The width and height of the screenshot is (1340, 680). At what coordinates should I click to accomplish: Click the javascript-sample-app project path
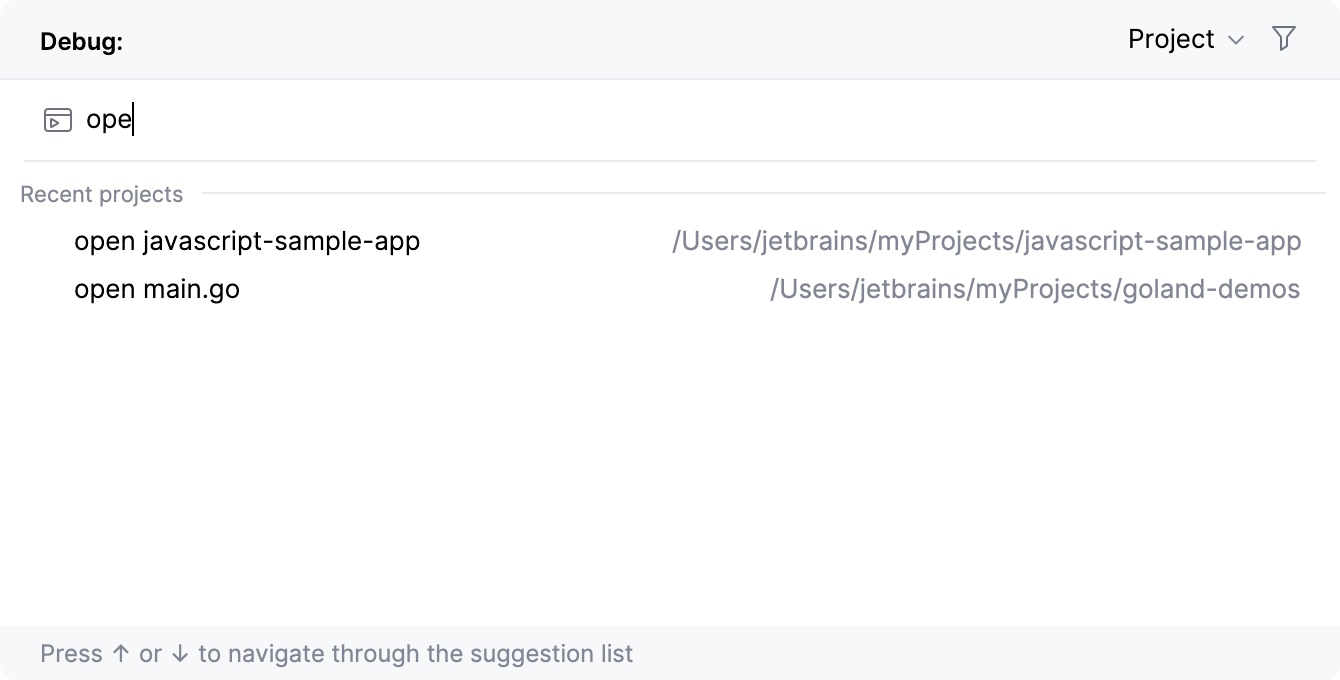pos(987,241)
